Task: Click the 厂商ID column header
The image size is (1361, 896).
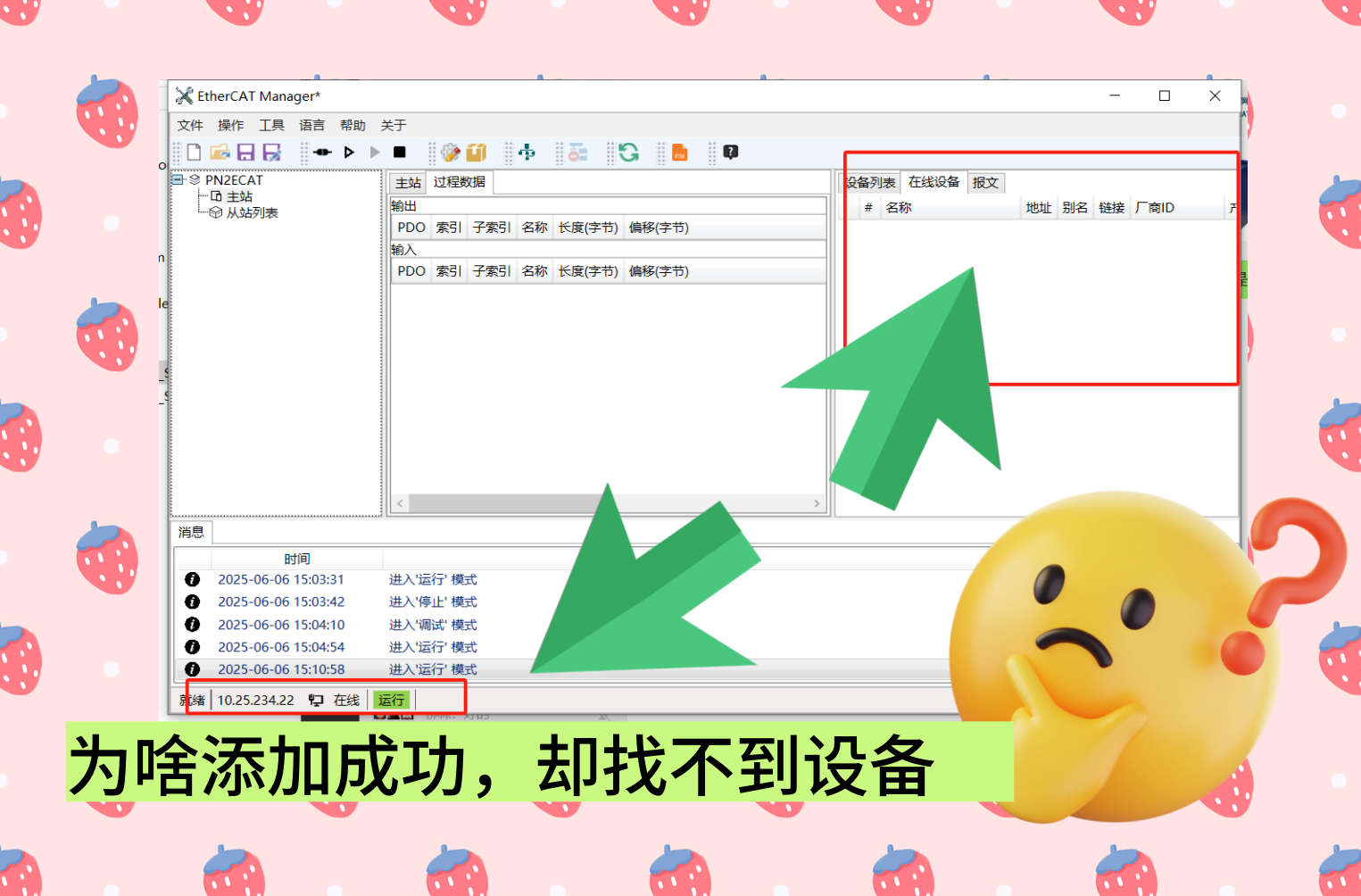Action: click(1155, 208)
